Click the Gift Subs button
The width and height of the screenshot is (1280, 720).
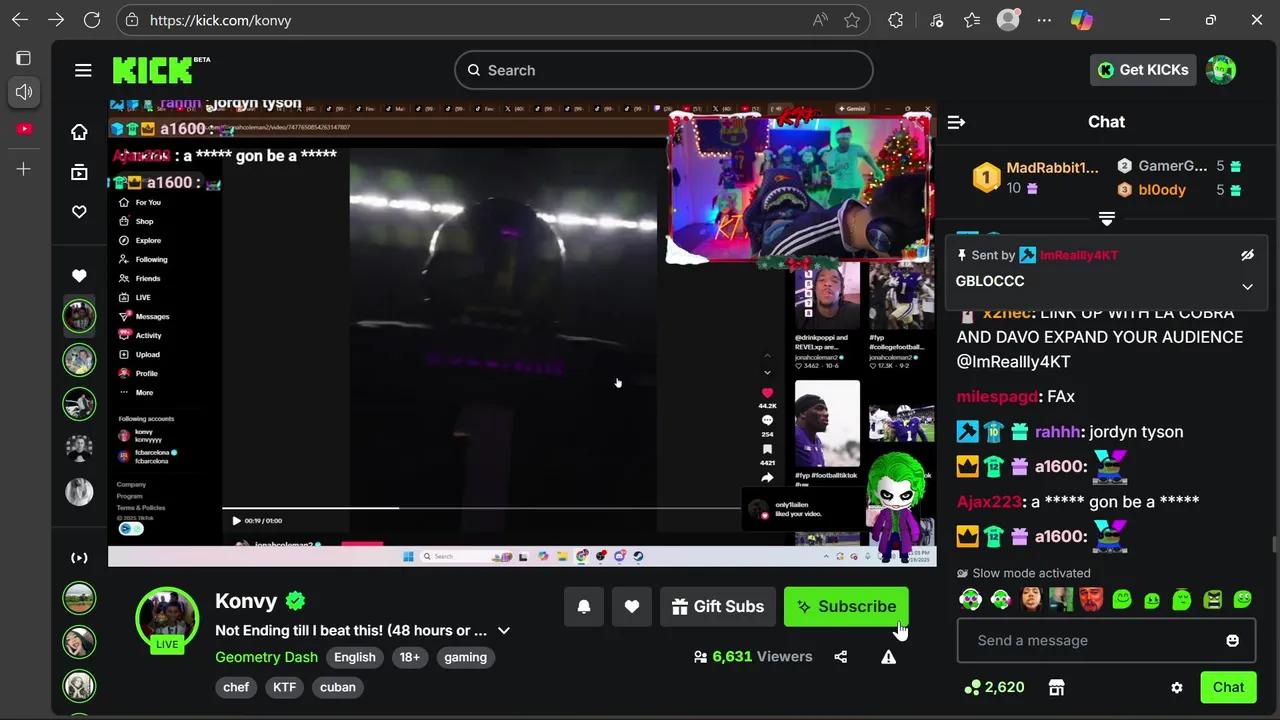[x=718, y=606]
